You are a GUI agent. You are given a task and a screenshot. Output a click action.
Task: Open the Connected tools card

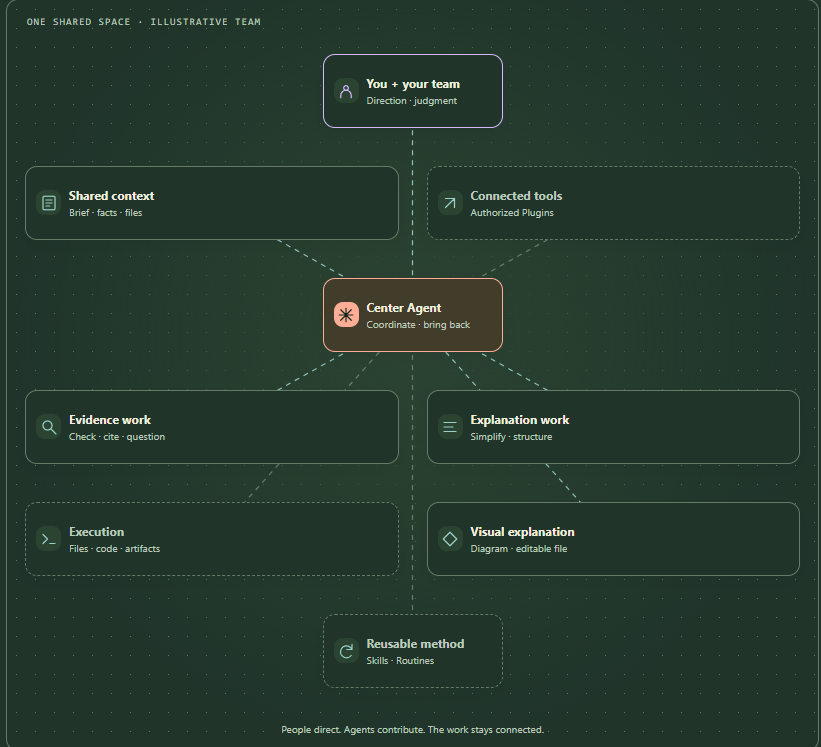(613, 203)
